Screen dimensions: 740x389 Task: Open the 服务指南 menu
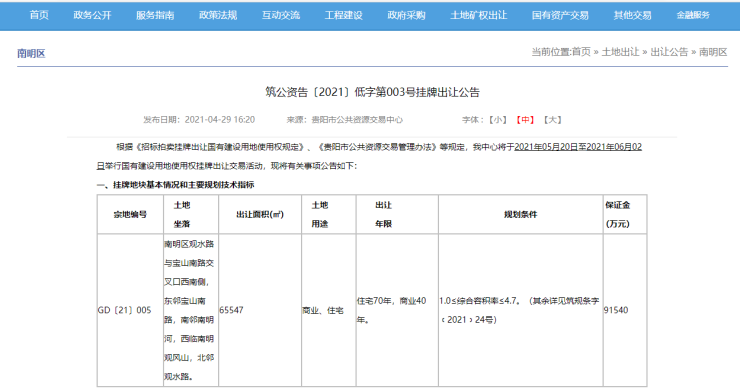click(155, 15)
